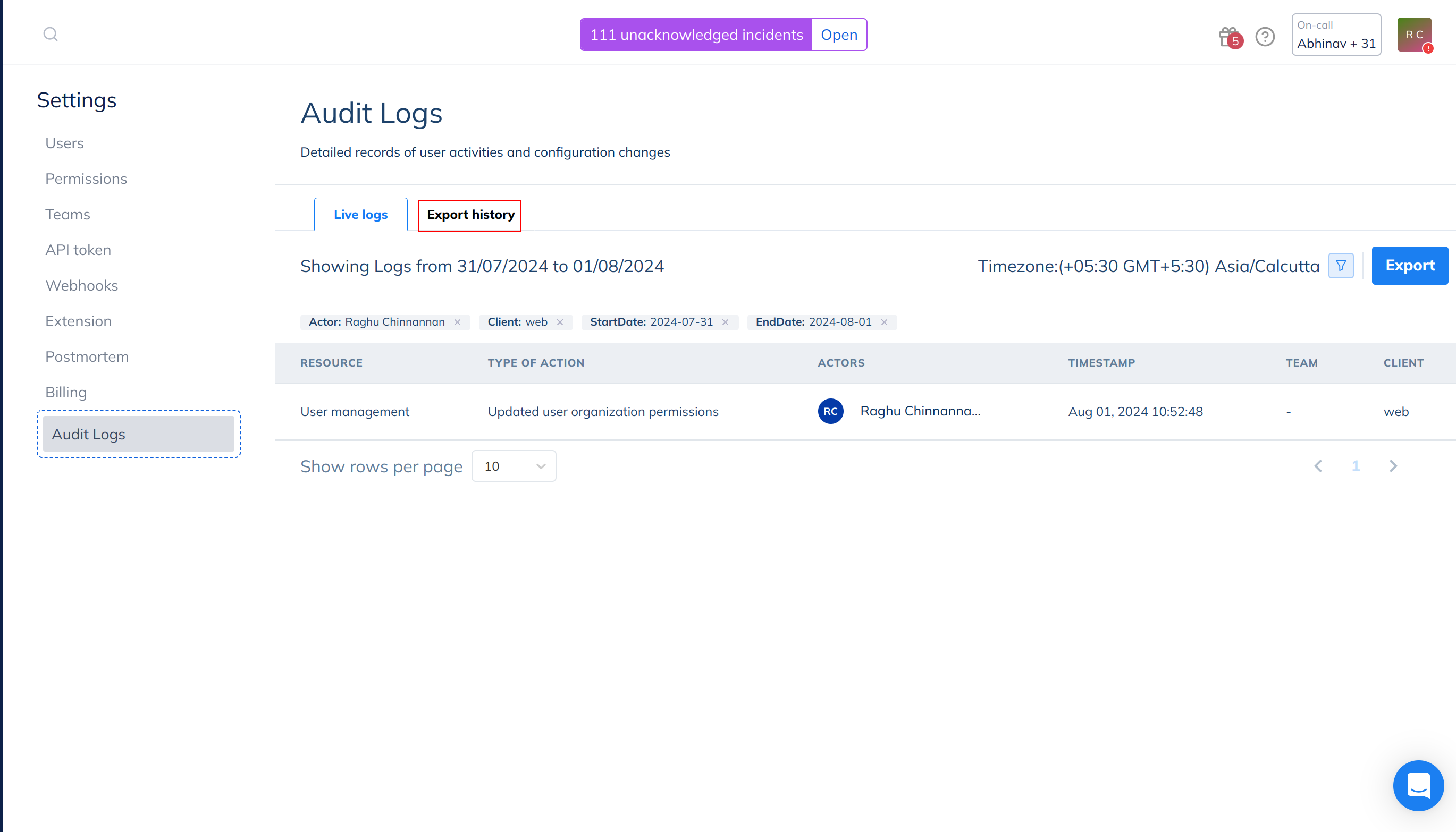Click the help question mark icon
1456x832 pixels.
[1265, 37]
